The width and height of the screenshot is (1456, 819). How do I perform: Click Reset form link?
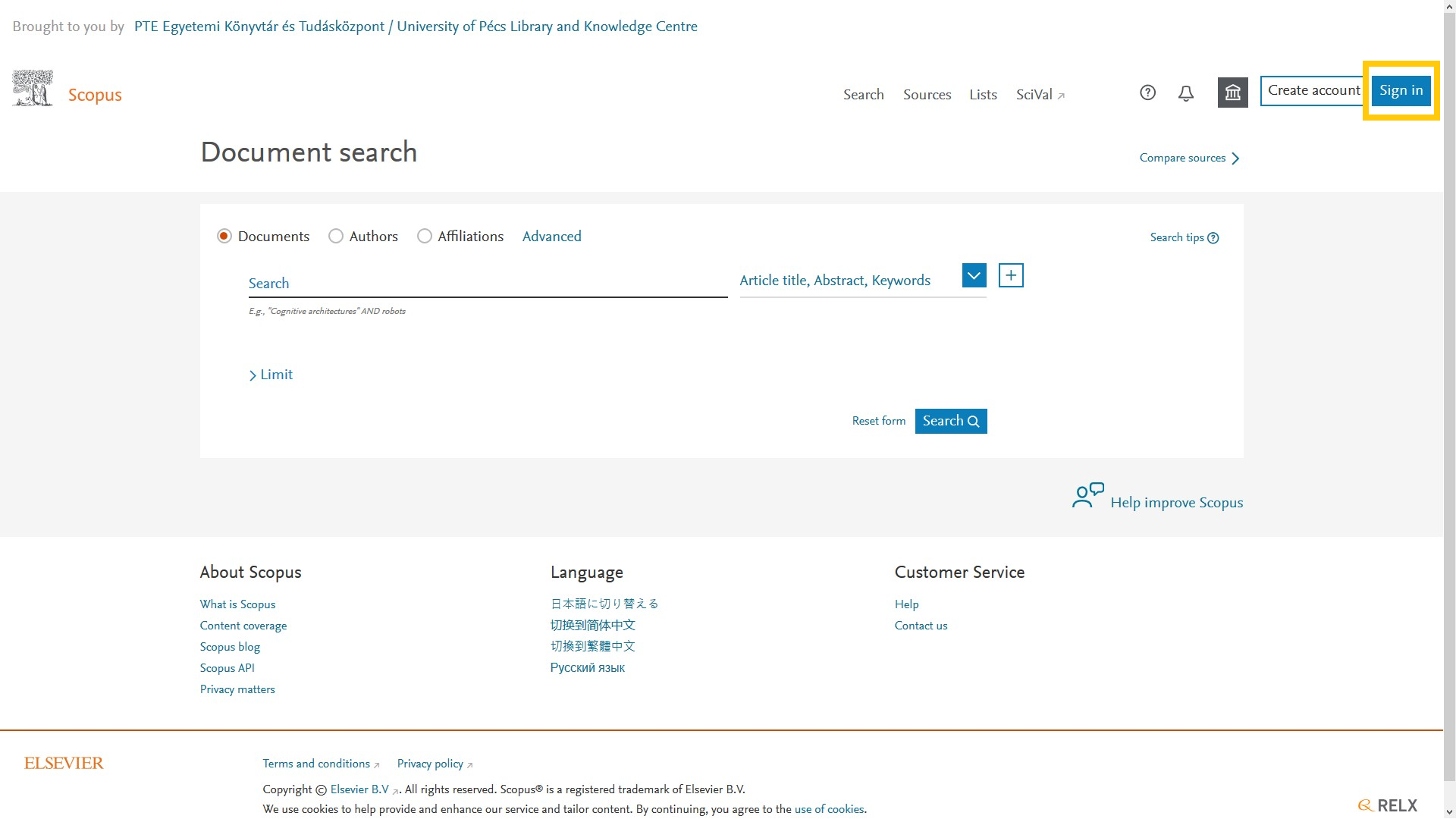(879, 421)
